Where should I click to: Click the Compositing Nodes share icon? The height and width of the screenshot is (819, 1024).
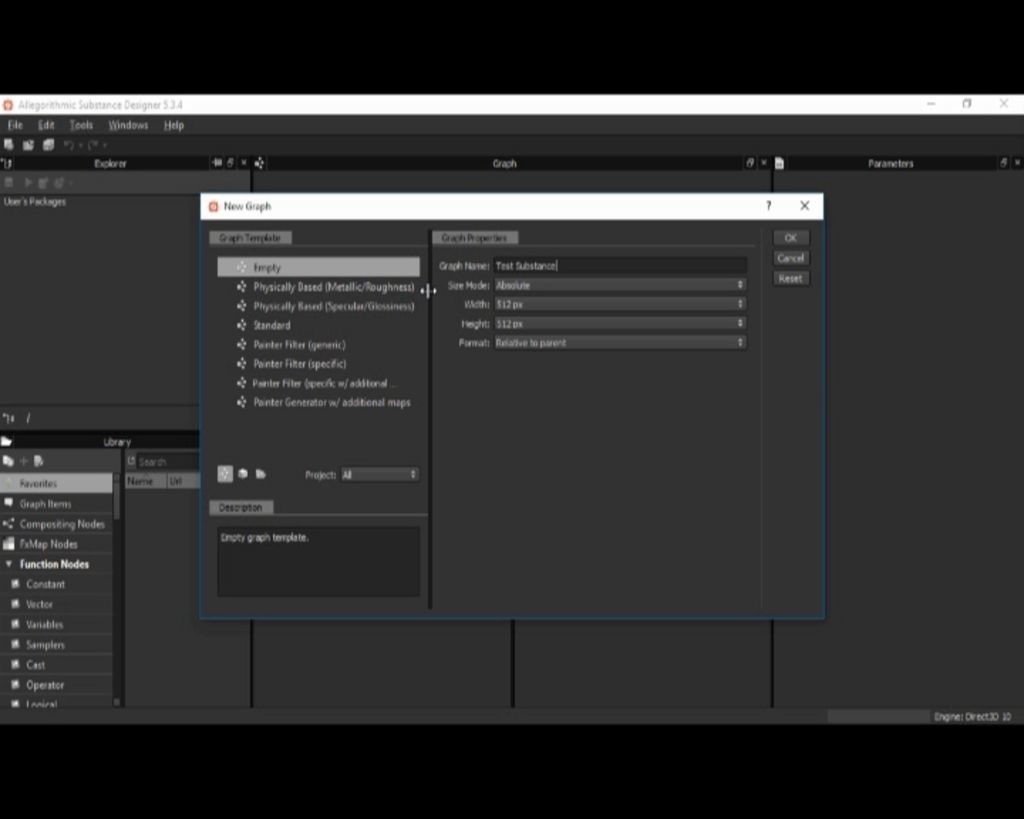pos(8,523)
